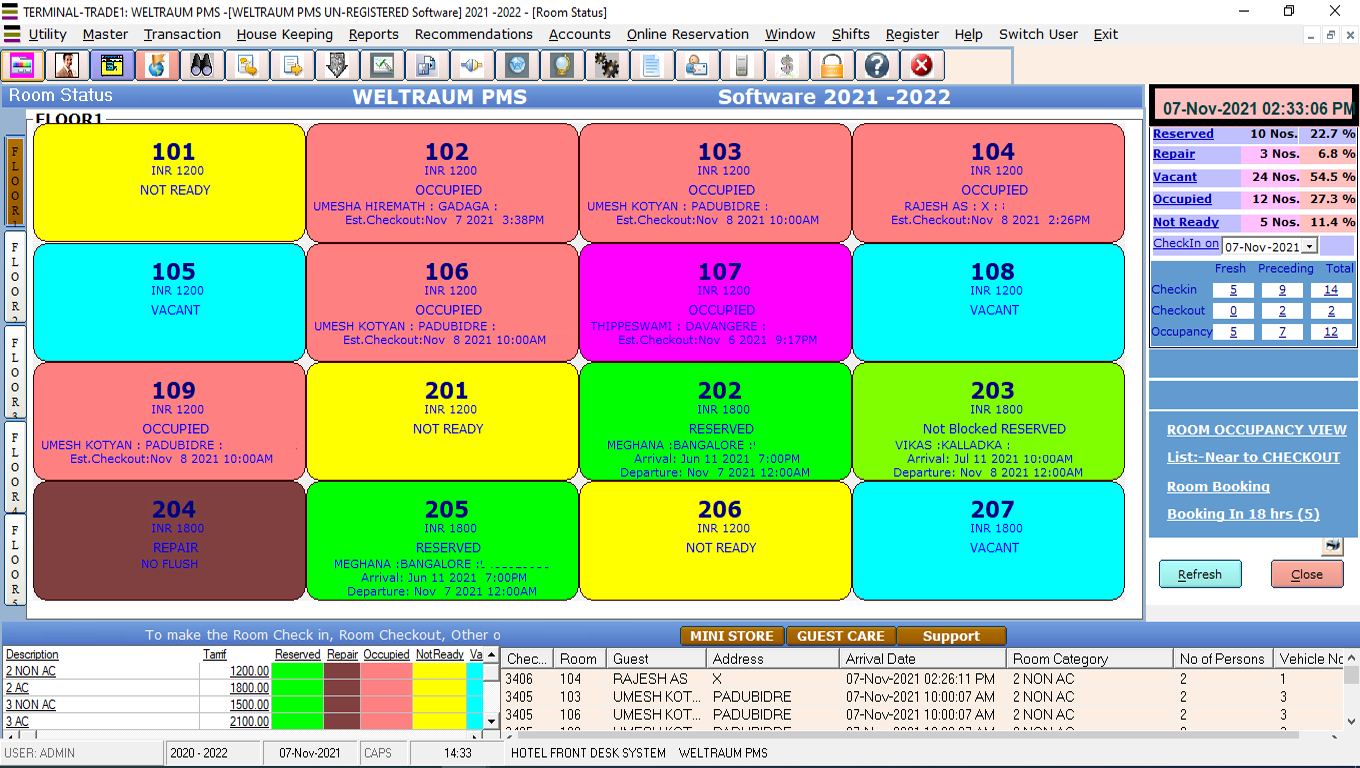Click the yellow window toolbar icon
Screen dimensions: 1360x768
tap(112, 66)
